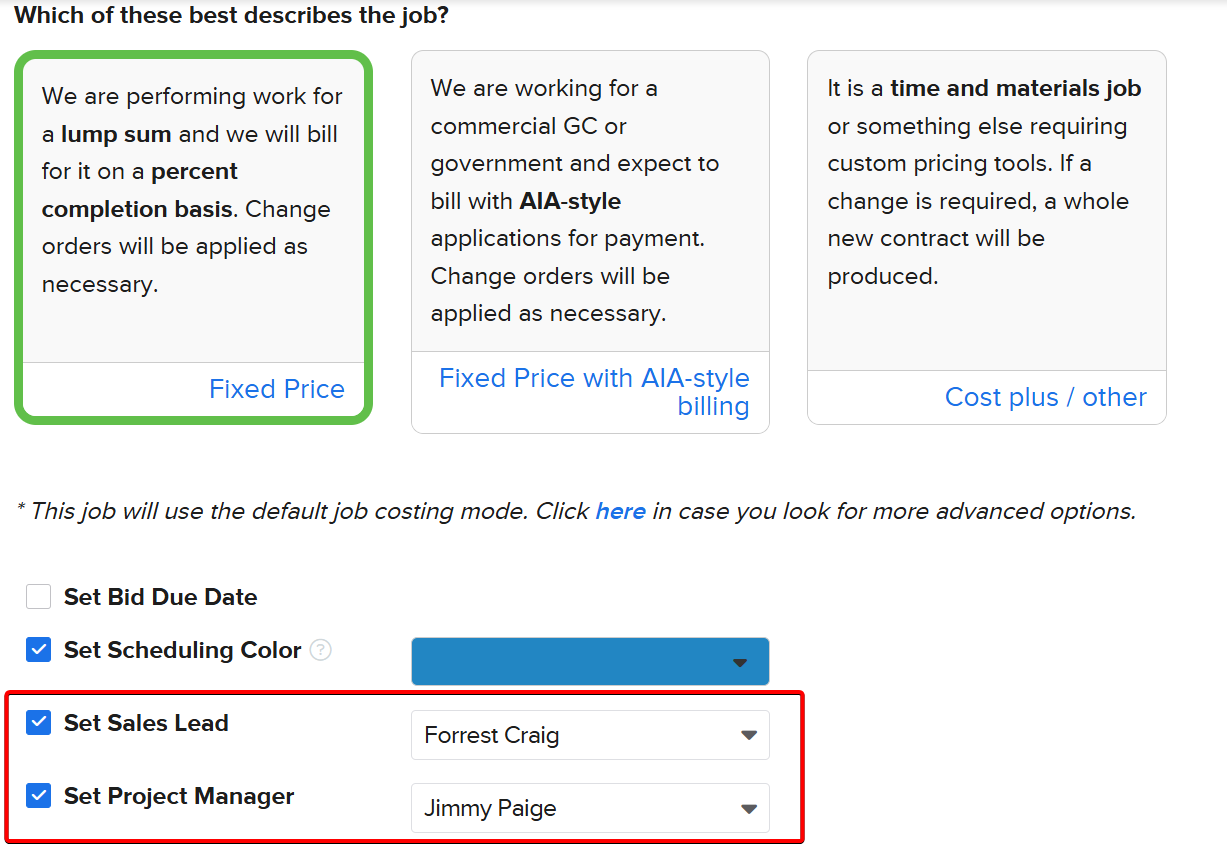Image resolution: width=1227 pixels, height=848 pixels.
Task: Click the blue scheduling color swatch
Action: point(570,662)
